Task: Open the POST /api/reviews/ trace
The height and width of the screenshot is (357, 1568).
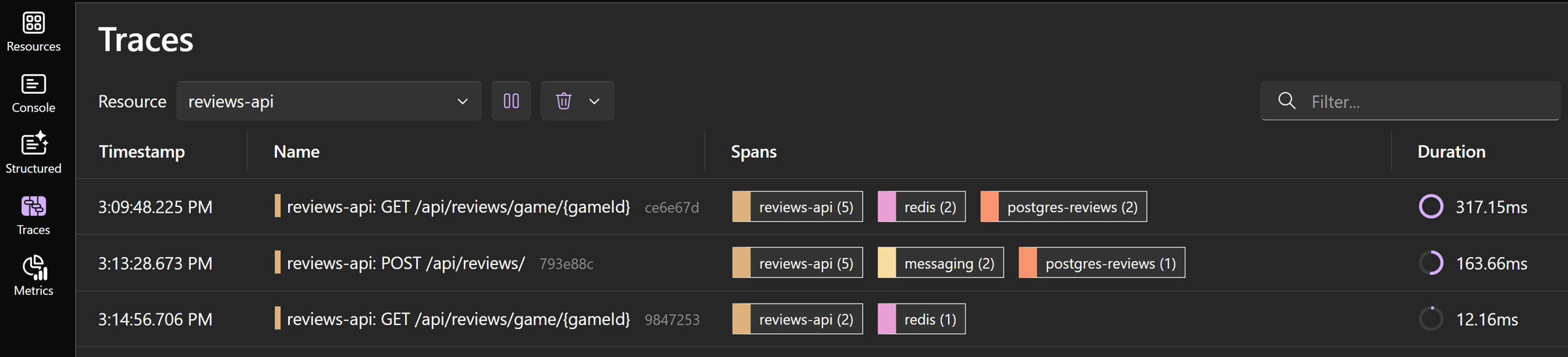Action: pyautogui.click(x=406, y=263)
